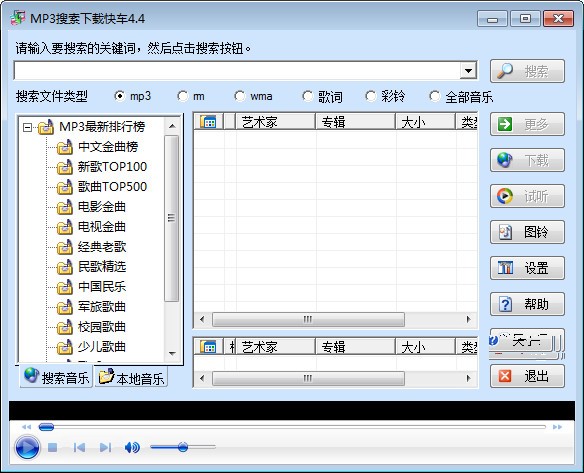Sort upper results by 艺术家 column

point(276,122)
